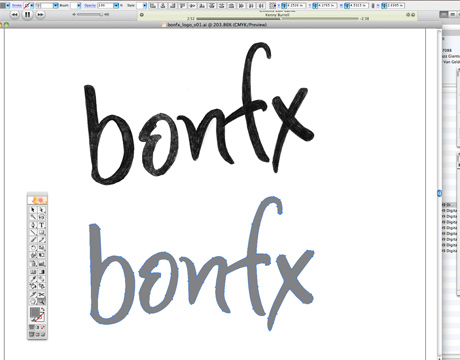Click the iTunes song progress bar

pos(277,19)
